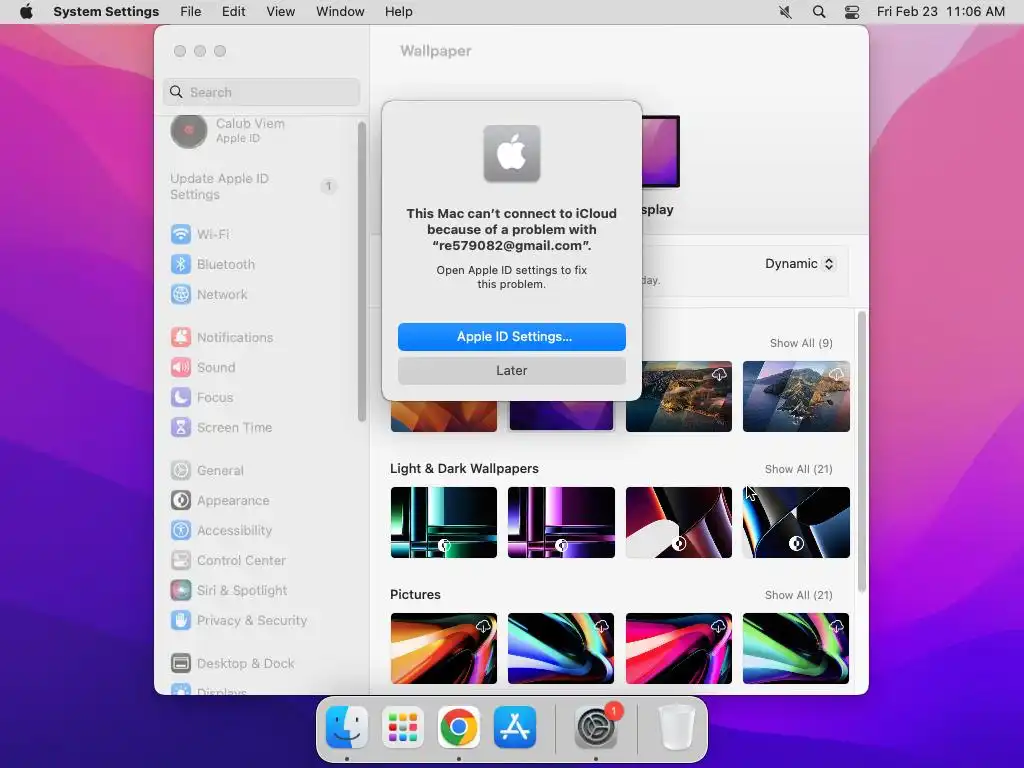Select Privacy & Security hand icon
Screen dimensions: 1024x768
181,620
